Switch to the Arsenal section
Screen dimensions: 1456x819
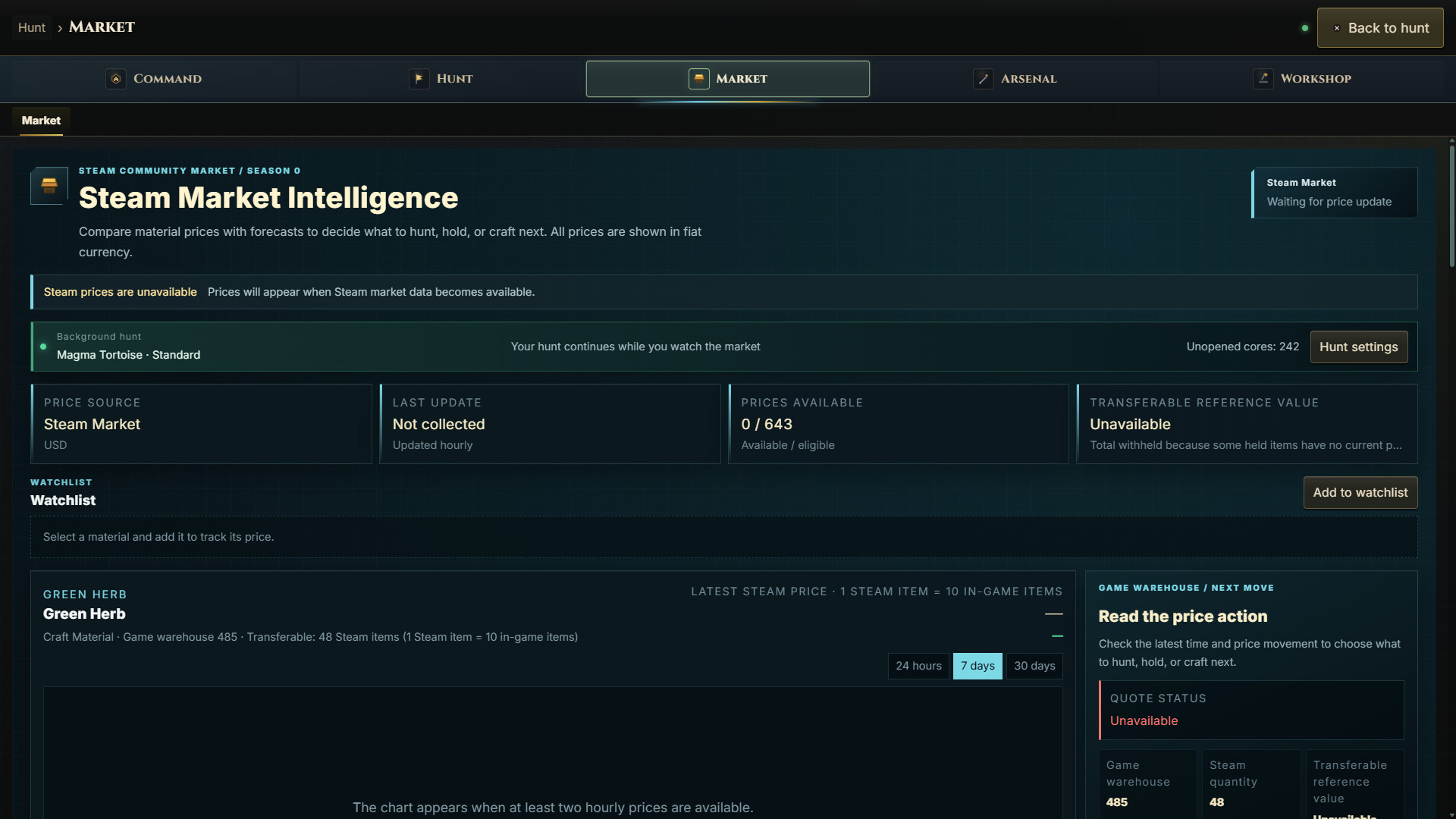[1015, 79]
